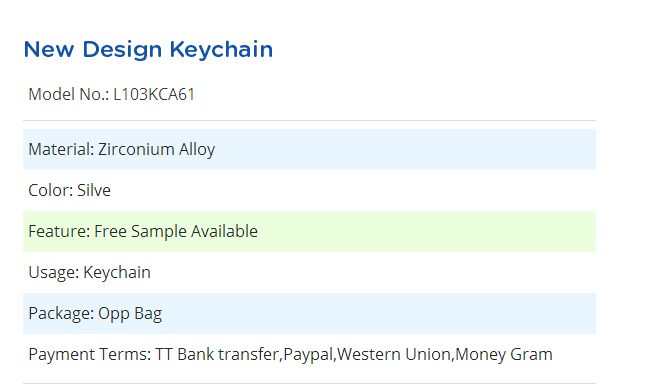The width and height of the screenshot is (654, 390).
Task: Select the Zirconium Alloy value
Action: click(156, 149)
